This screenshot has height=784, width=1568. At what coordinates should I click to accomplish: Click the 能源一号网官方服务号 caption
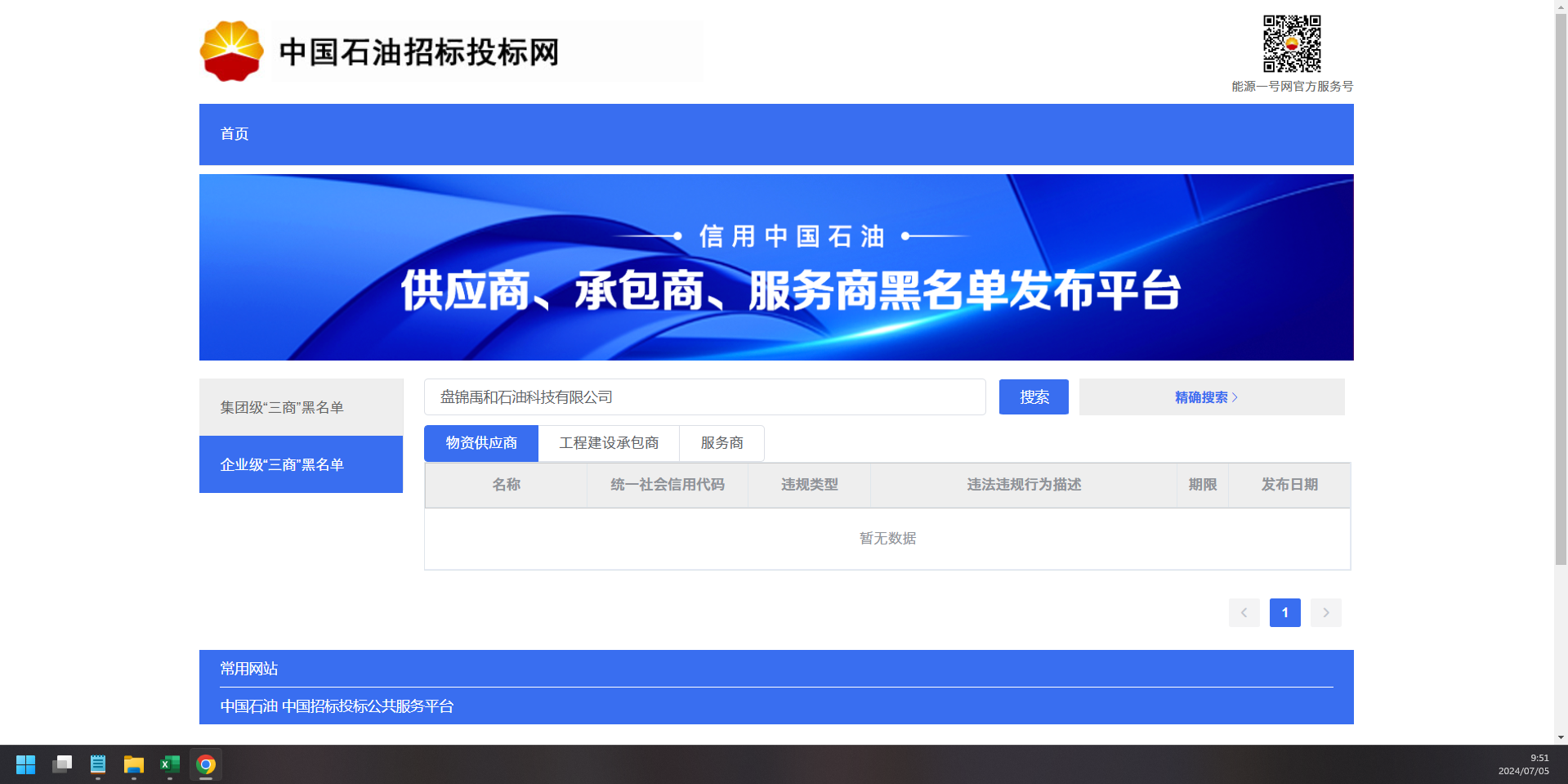[x=1293, y=87]
